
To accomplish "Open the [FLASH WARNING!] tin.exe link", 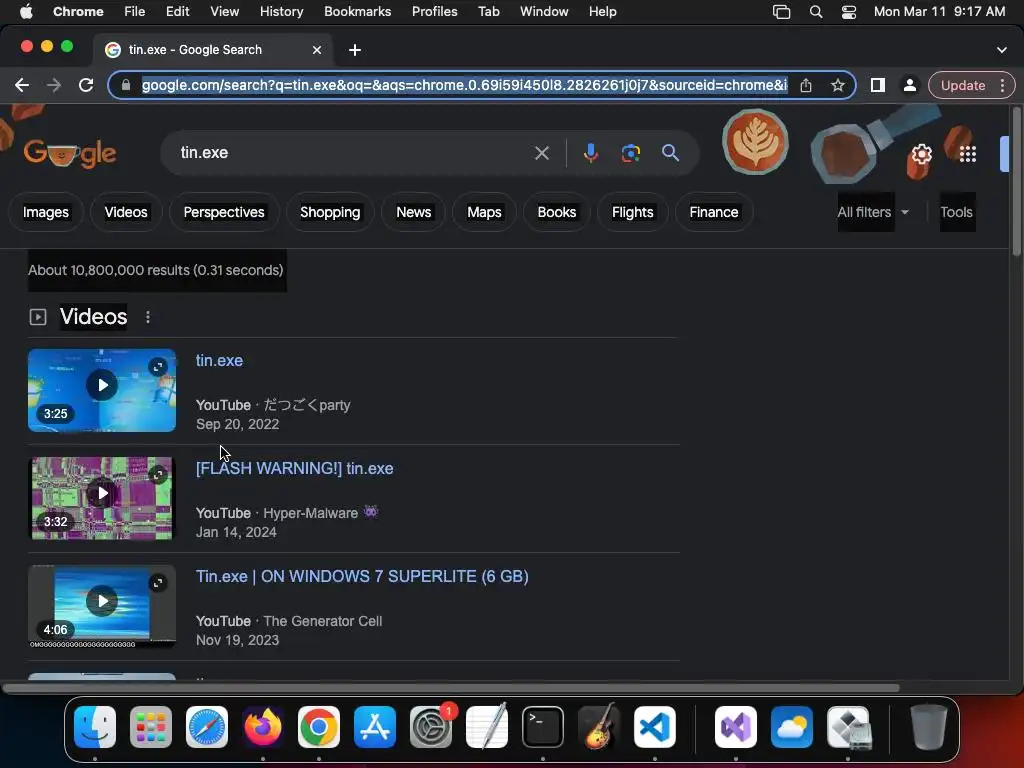I will [295, 468].
